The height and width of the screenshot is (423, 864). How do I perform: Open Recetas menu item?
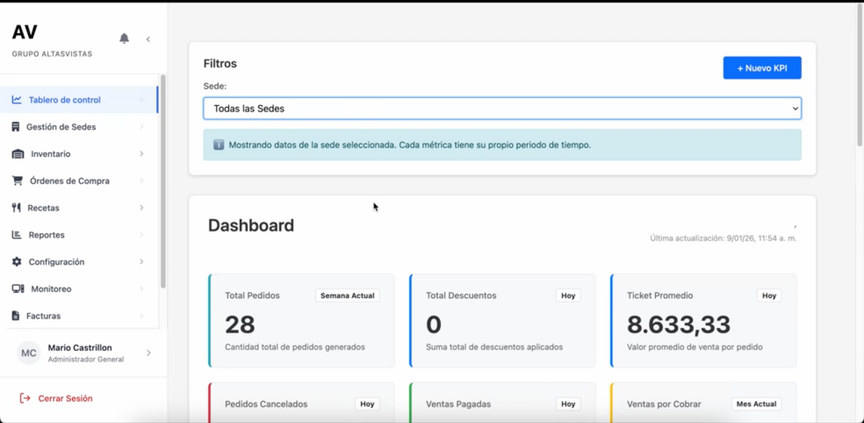[x=79, y=208]
